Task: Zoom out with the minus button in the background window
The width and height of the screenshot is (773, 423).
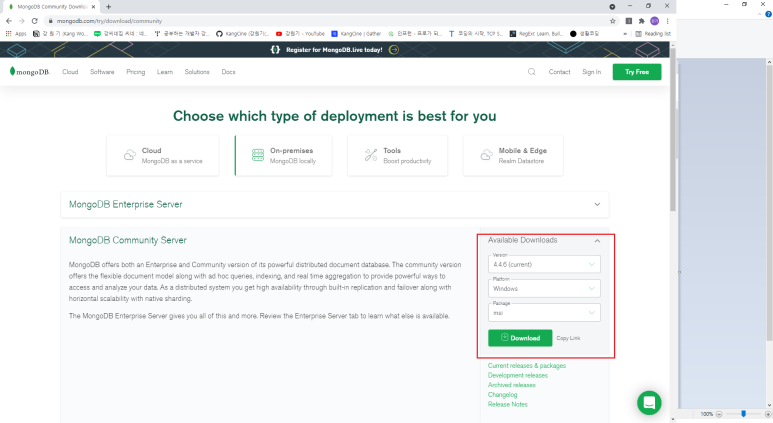Action: [719, 414]
